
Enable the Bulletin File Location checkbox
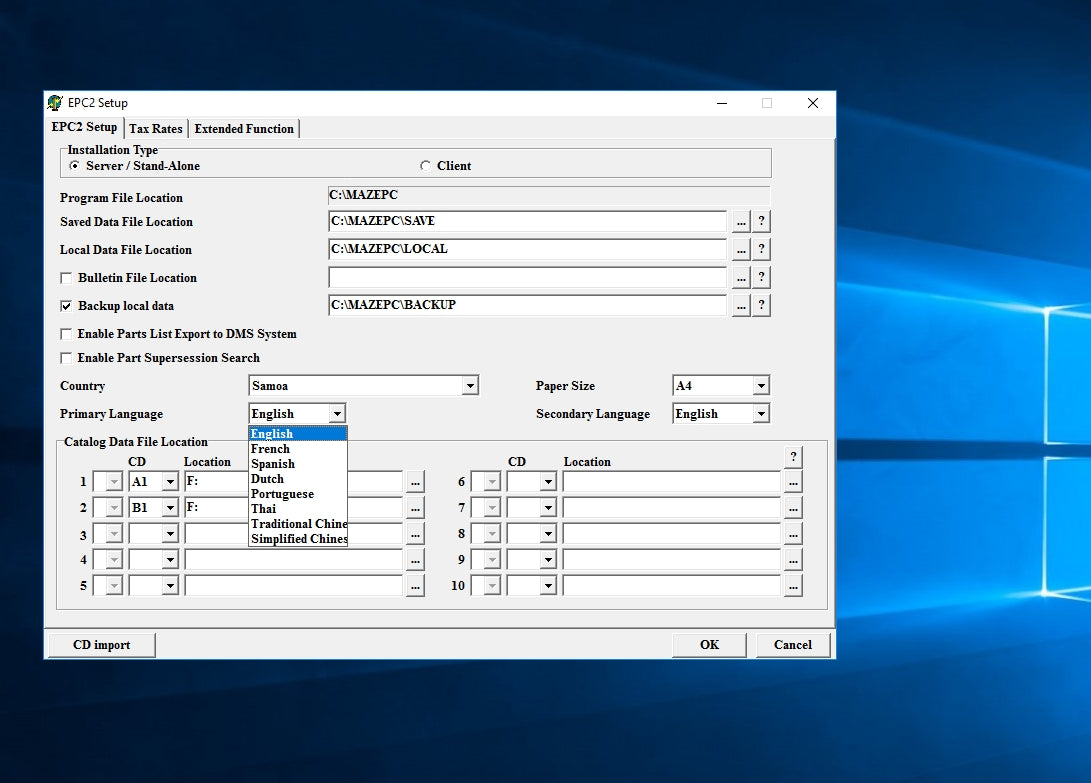click(x=67, y=278)
